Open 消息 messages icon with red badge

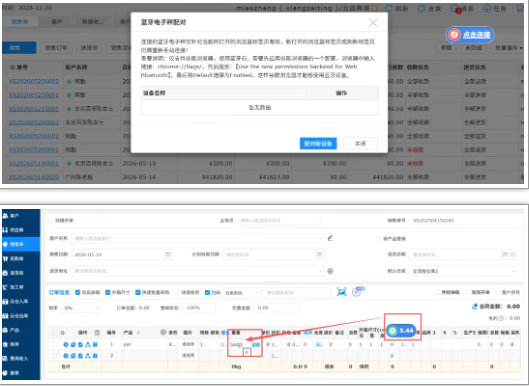pos(455,9)
